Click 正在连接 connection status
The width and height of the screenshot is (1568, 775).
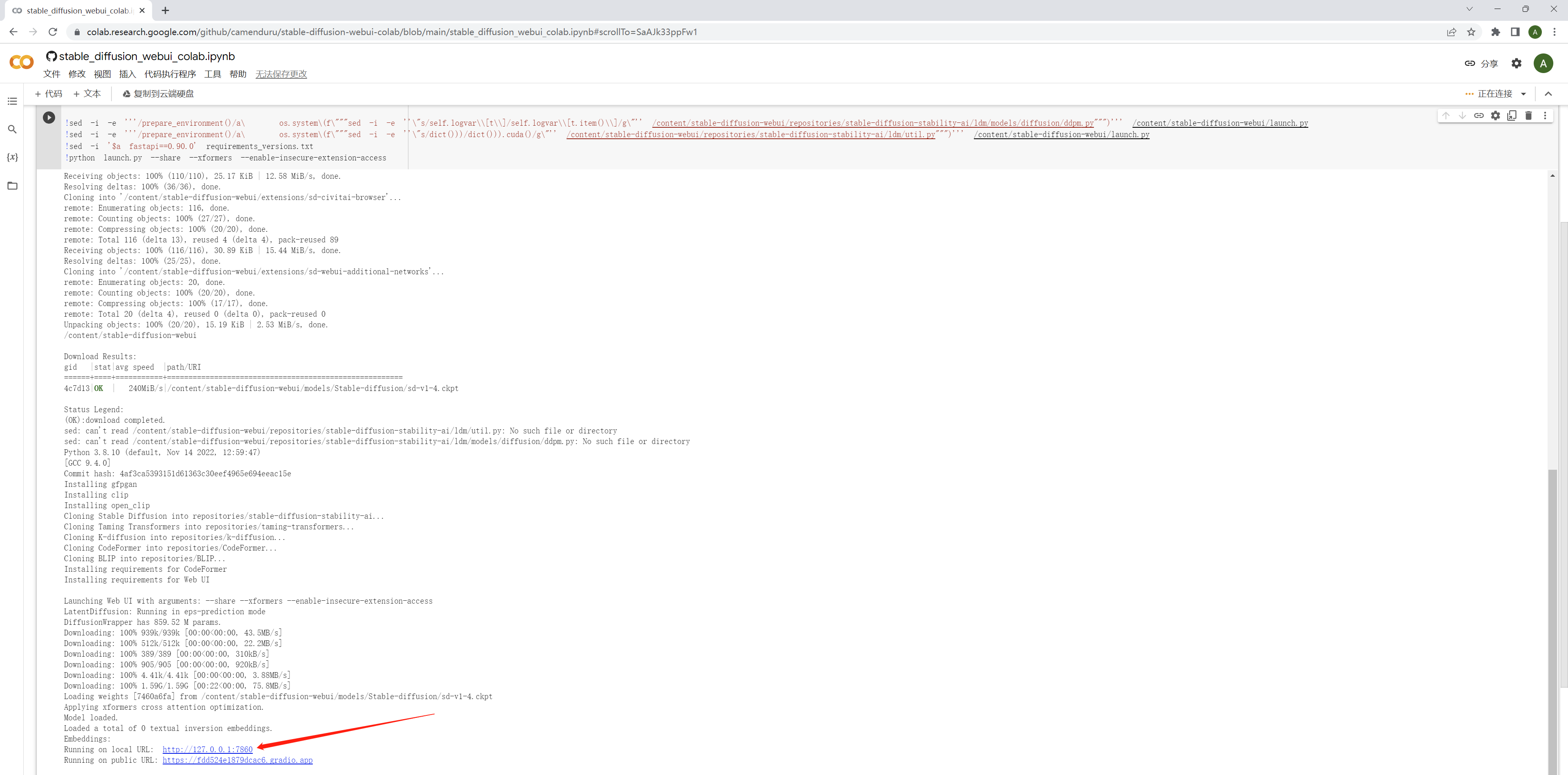tap(1495, 94)
